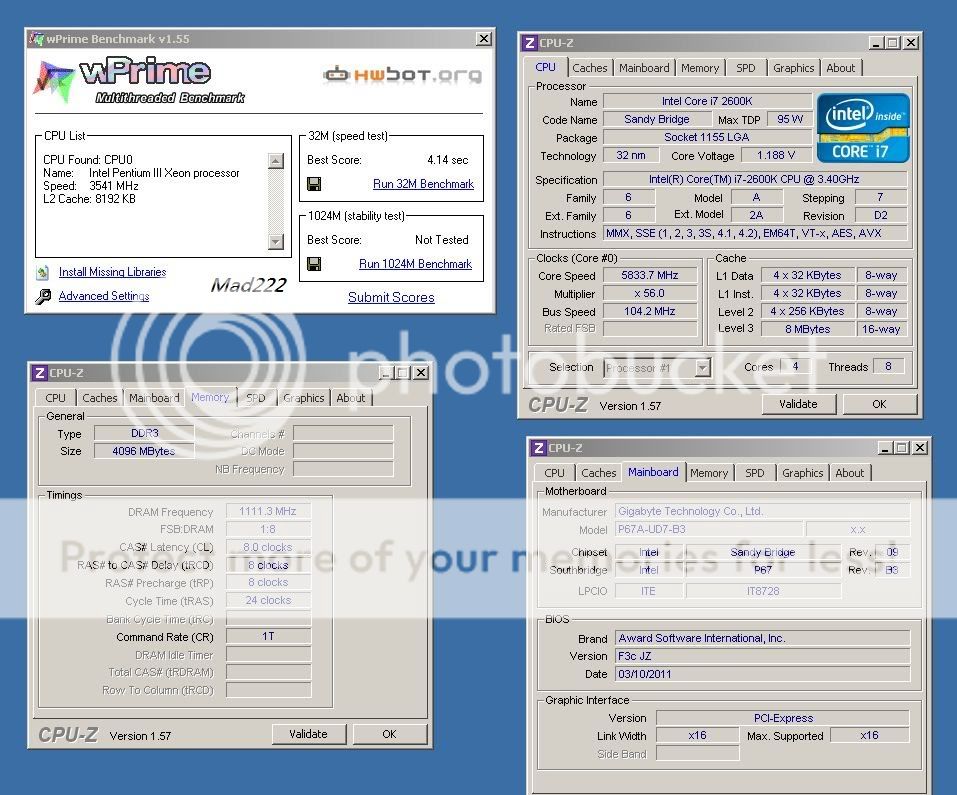Image resolution: width=957 pixels, height=795 pixels.
Task: Click Submit Scores link
Action: click(391, 297)
